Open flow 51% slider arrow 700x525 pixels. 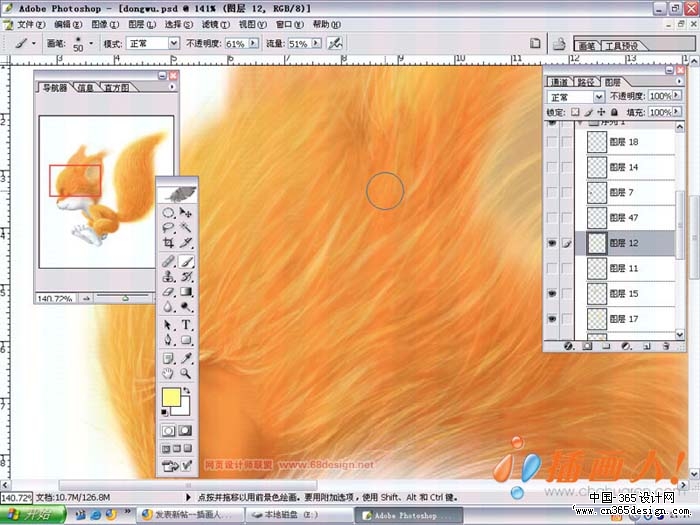coord(316,43)
